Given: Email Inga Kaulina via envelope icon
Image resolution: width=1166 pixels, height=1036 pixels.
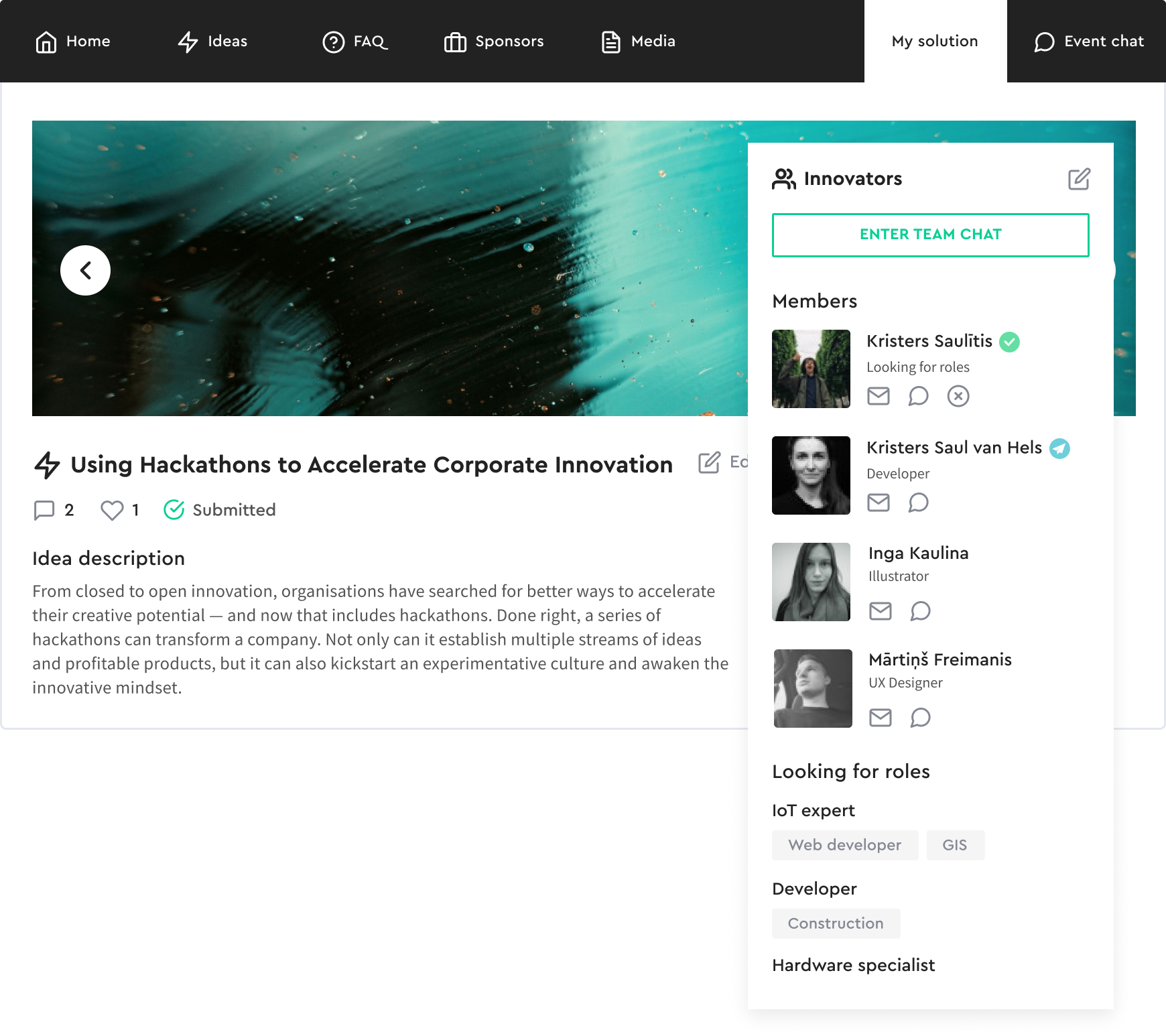Looking at the screenshot, I should (x=880, y=610).
